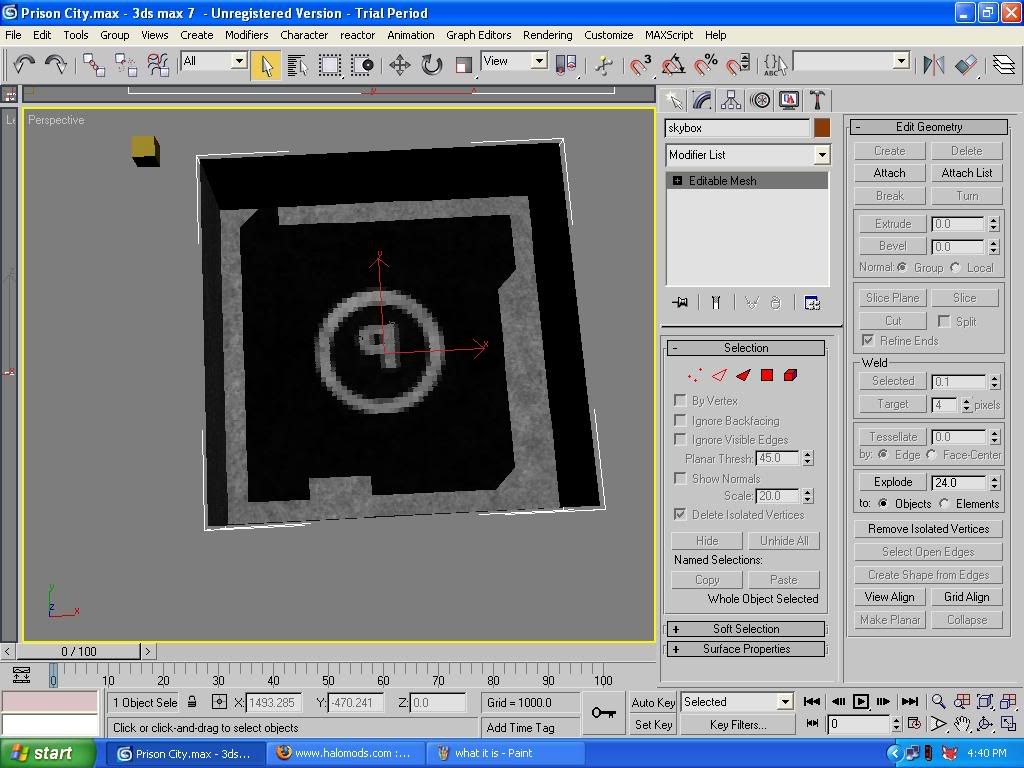Select Face sub-object level

[743, 375]
